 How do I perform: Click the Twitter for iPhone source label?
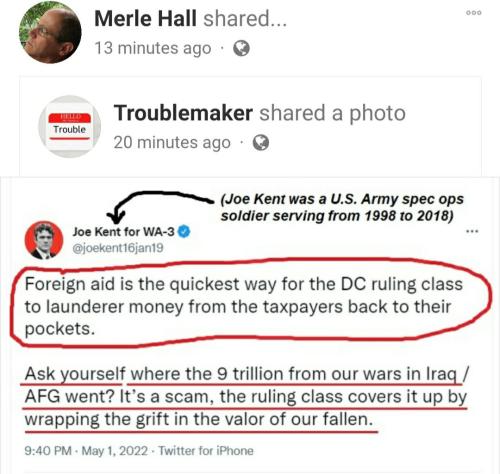206,451
